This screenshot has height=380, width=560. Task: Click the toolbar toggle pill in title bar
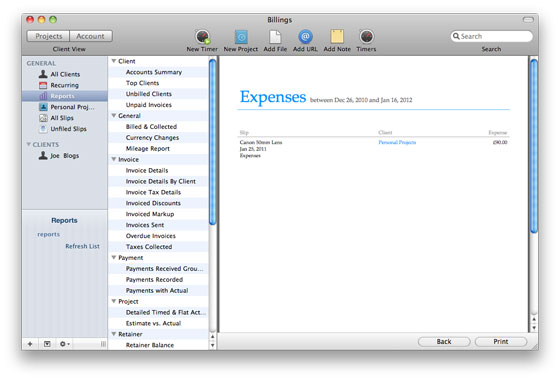click(528, 20)
